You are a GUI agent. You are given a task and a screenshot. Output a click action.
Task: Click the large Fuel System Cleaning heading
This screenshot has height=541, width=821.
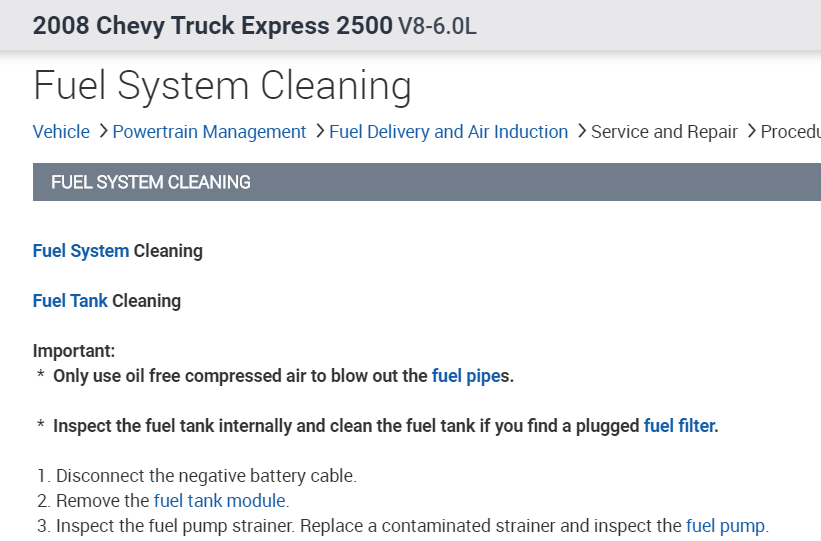coord(222,86)
